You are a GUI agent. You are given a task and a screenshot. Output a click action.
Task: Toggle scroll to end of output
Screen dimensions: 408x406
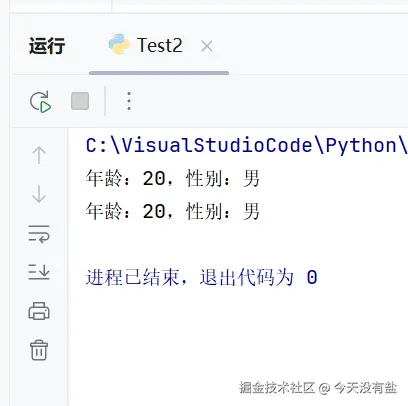[x=39, y=272]
